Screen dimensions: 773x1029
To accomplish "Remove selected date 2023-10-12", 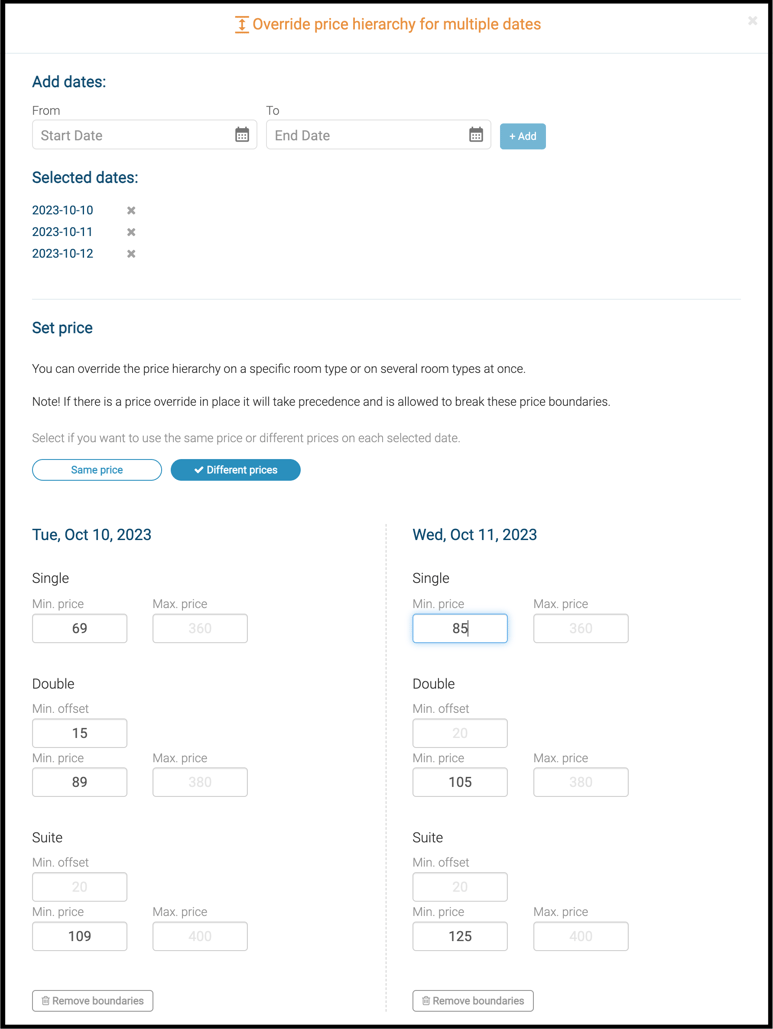I will click(131, 254).
